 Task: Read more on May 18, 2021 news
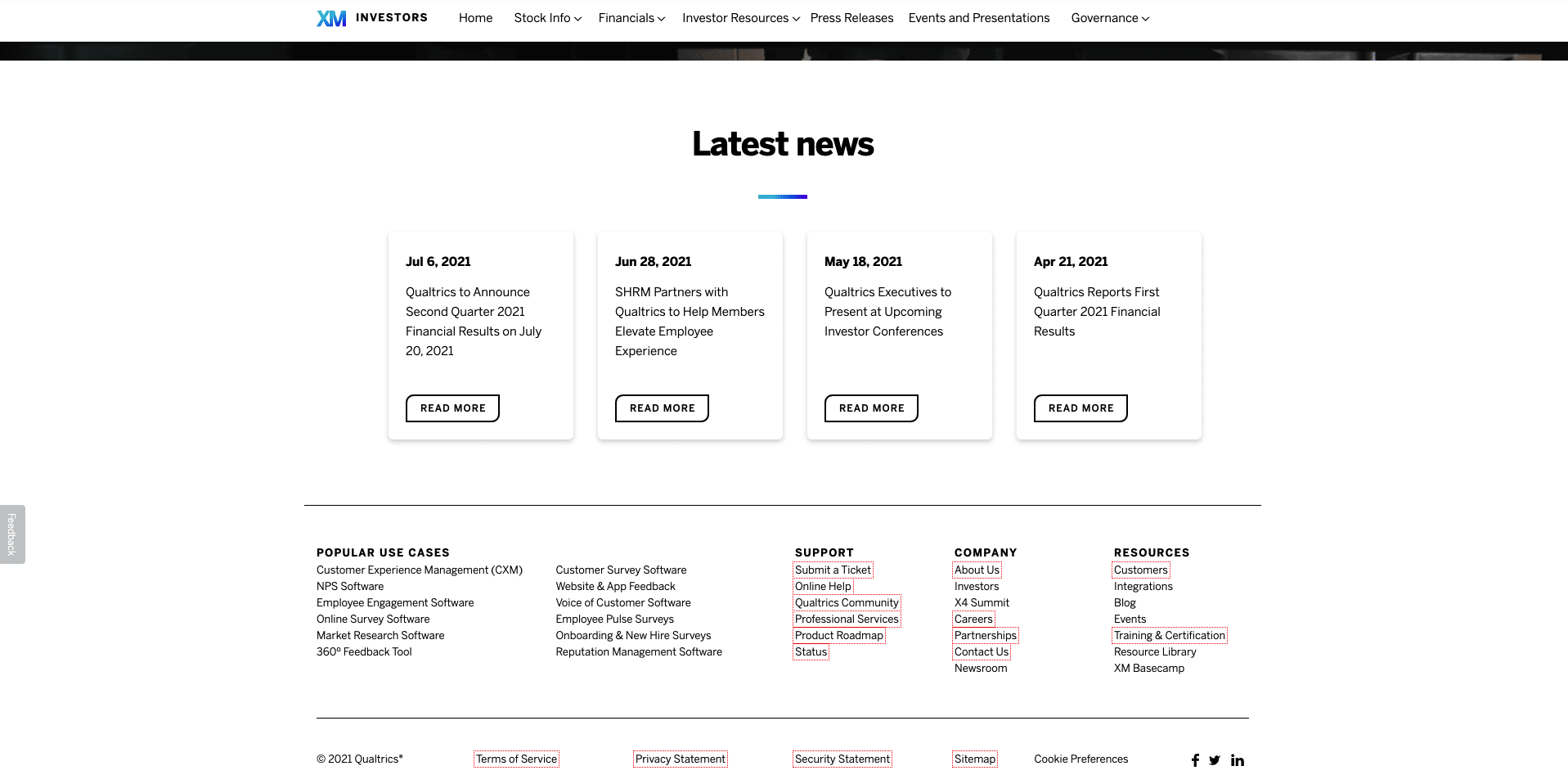point(871,408)
